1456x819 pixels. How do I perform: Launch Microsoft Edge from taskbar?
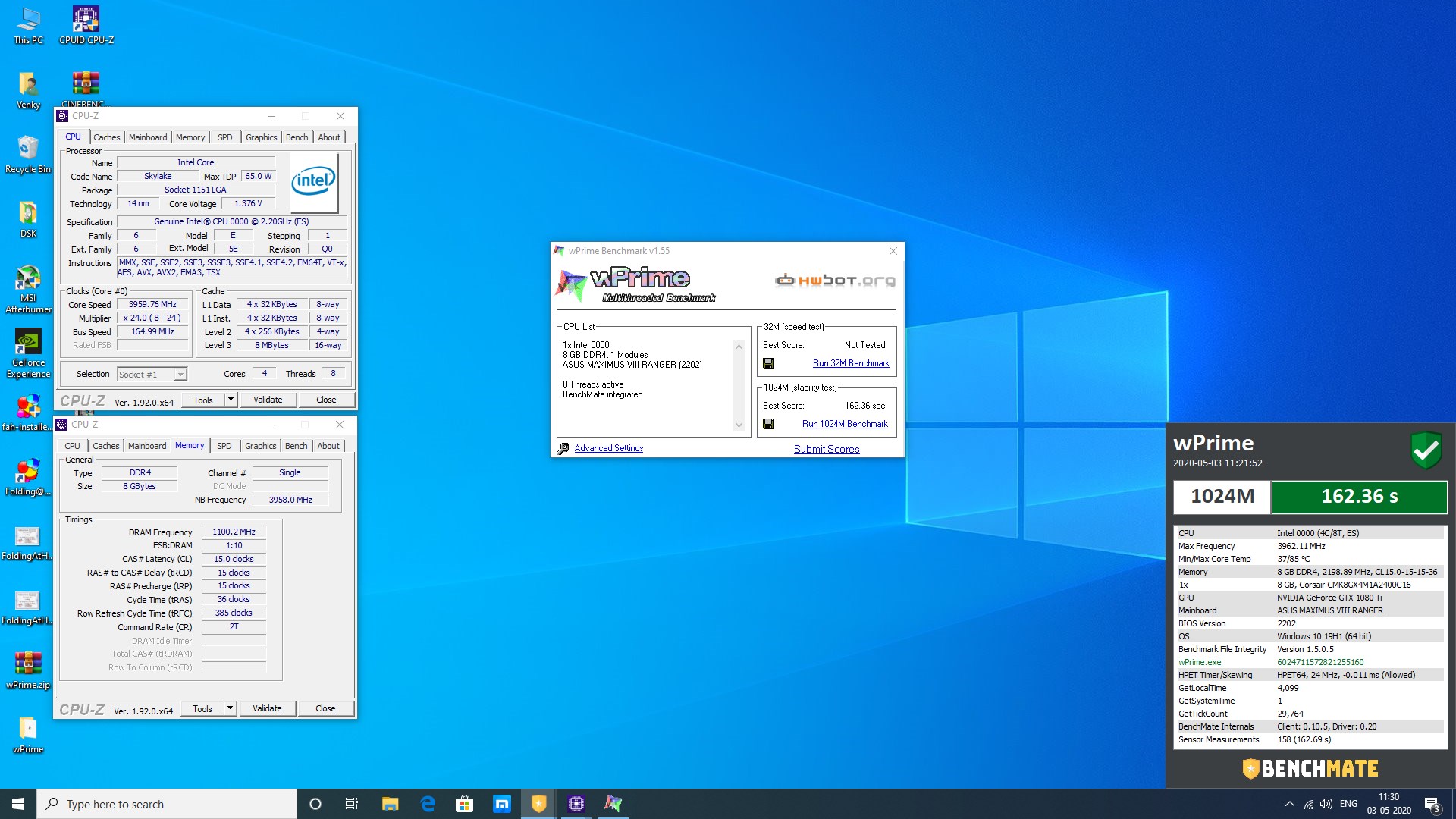[x=428, y=804]
